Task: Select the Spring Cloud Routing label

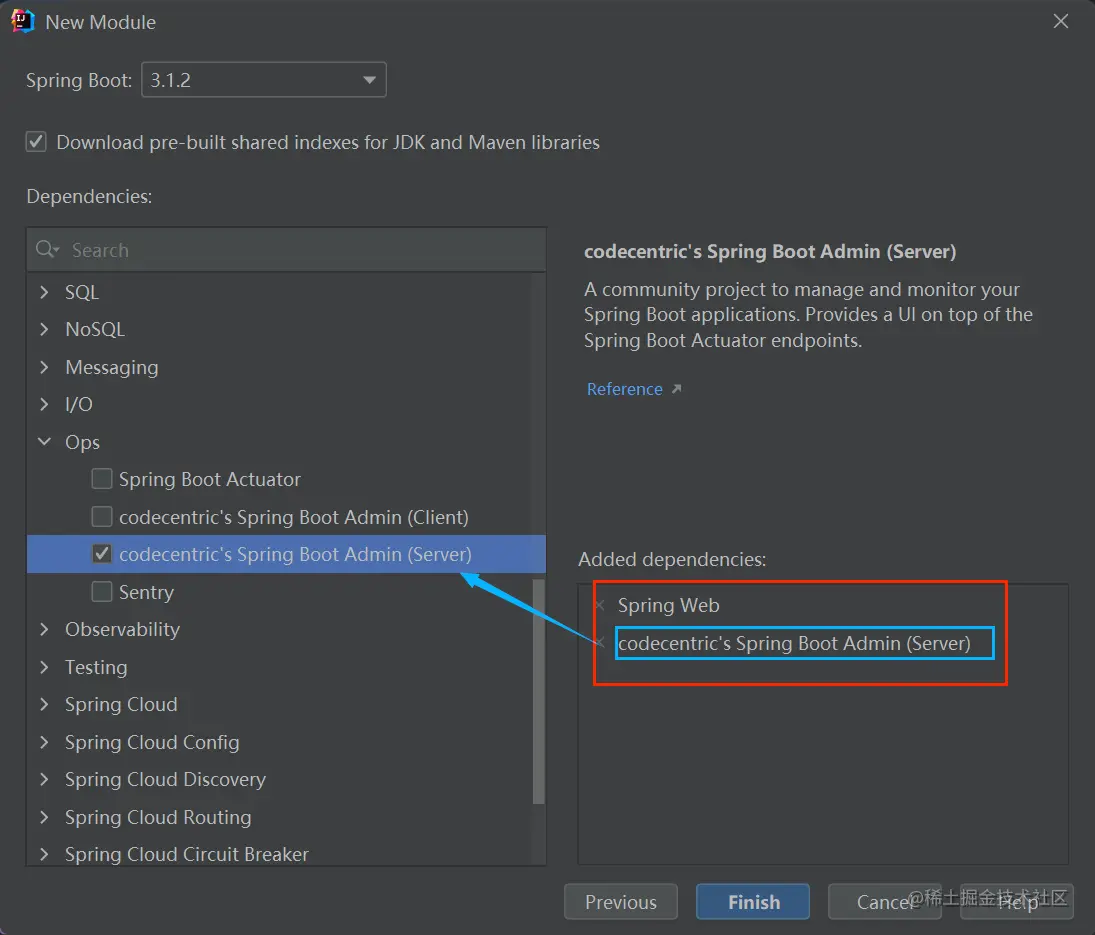Action: coord(158,817)
